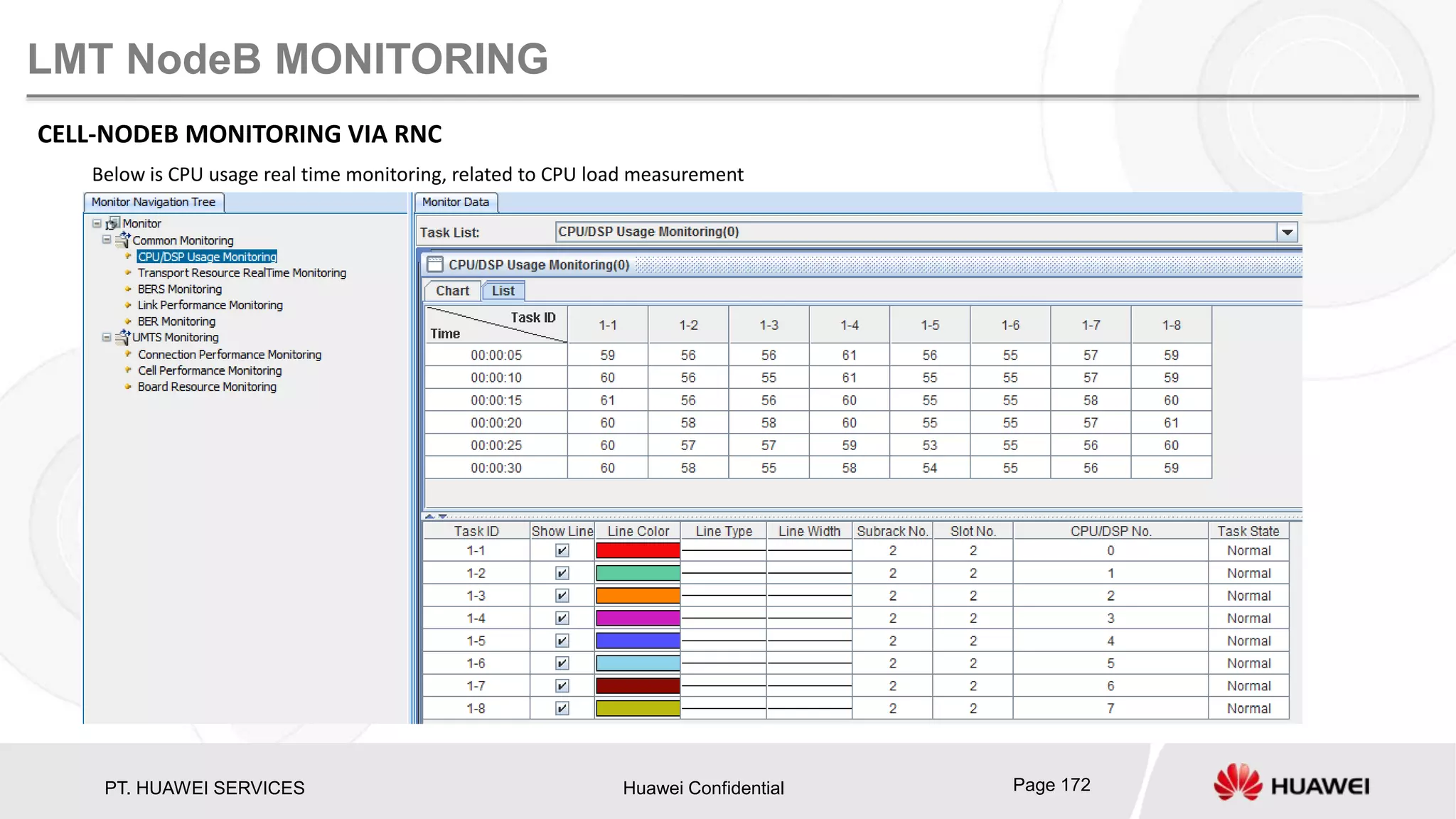Select CPU/DSP Usage Monitoring tree item

click(x=207, y=257)
